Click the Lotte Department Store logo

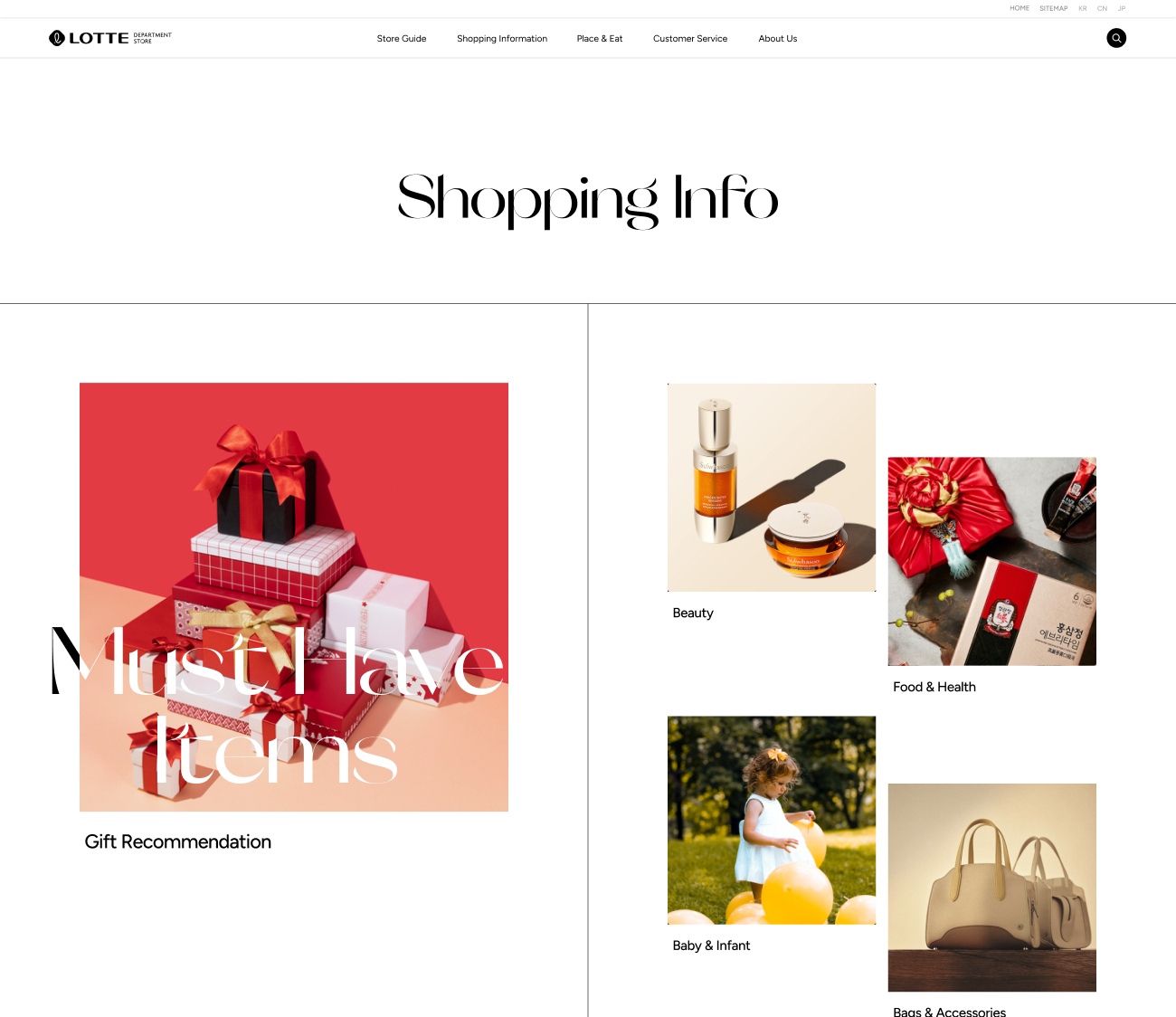pos(109,38)
